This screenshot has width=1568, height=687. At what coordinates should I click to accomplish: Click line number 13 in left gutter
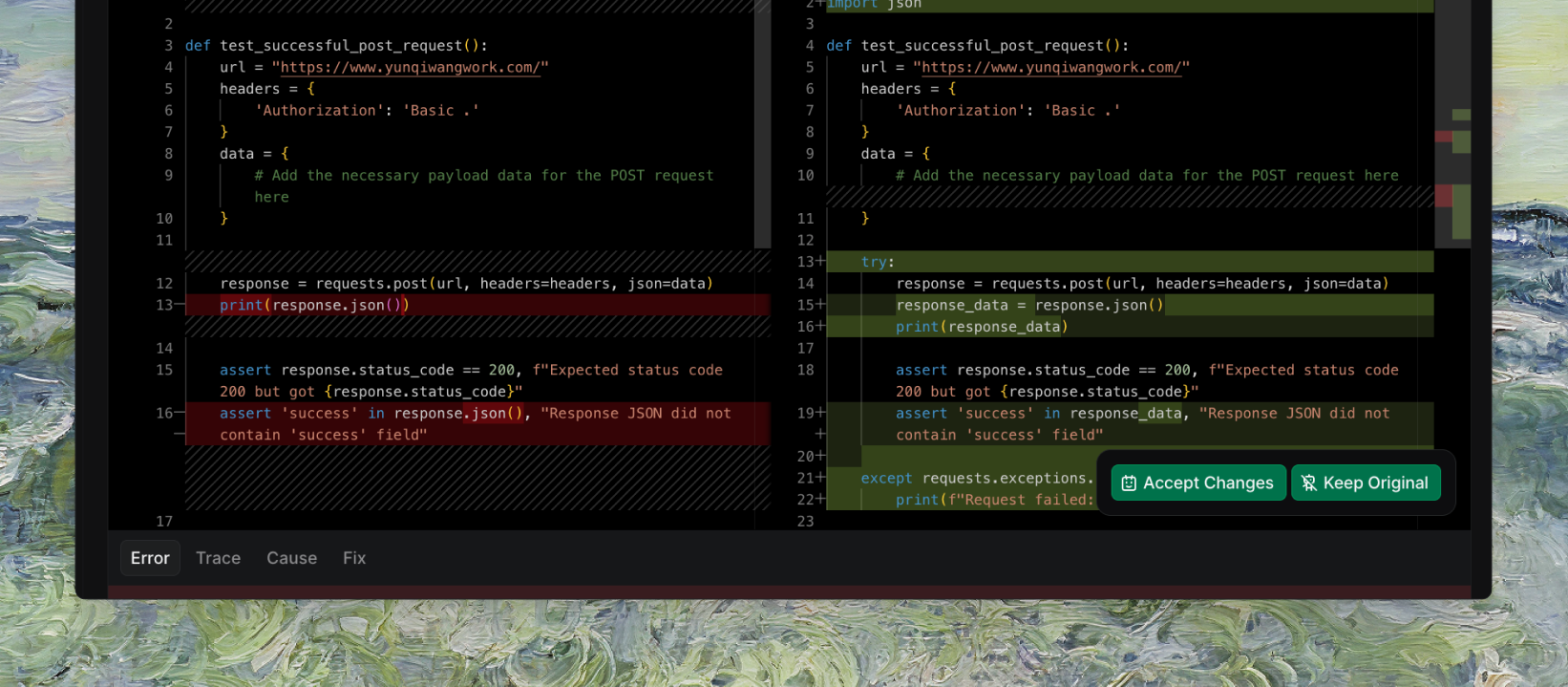pyautogui.click(x=164, y=305)
